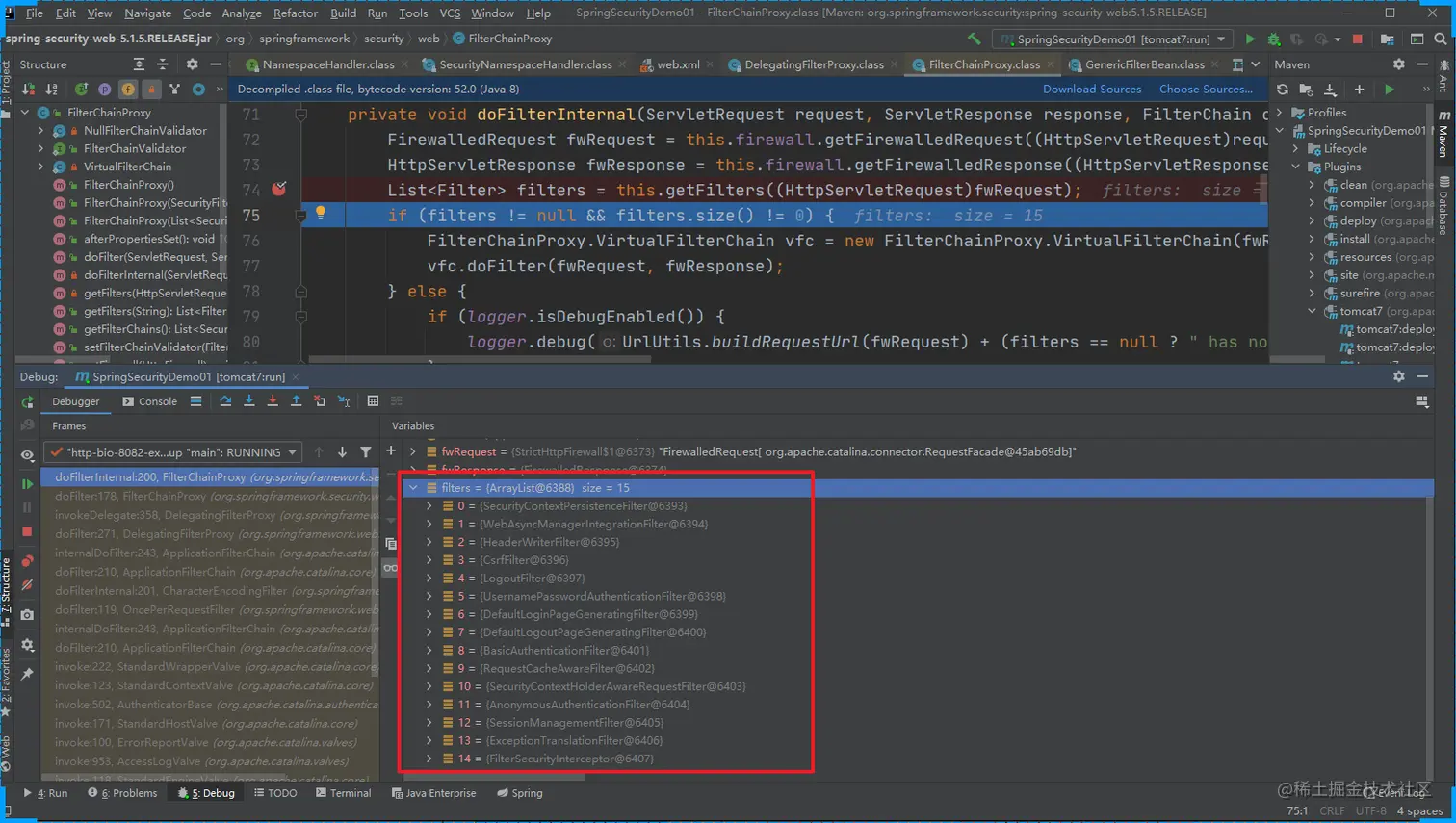Open View Breakpoints in the debug sidebar

[27, 561]
